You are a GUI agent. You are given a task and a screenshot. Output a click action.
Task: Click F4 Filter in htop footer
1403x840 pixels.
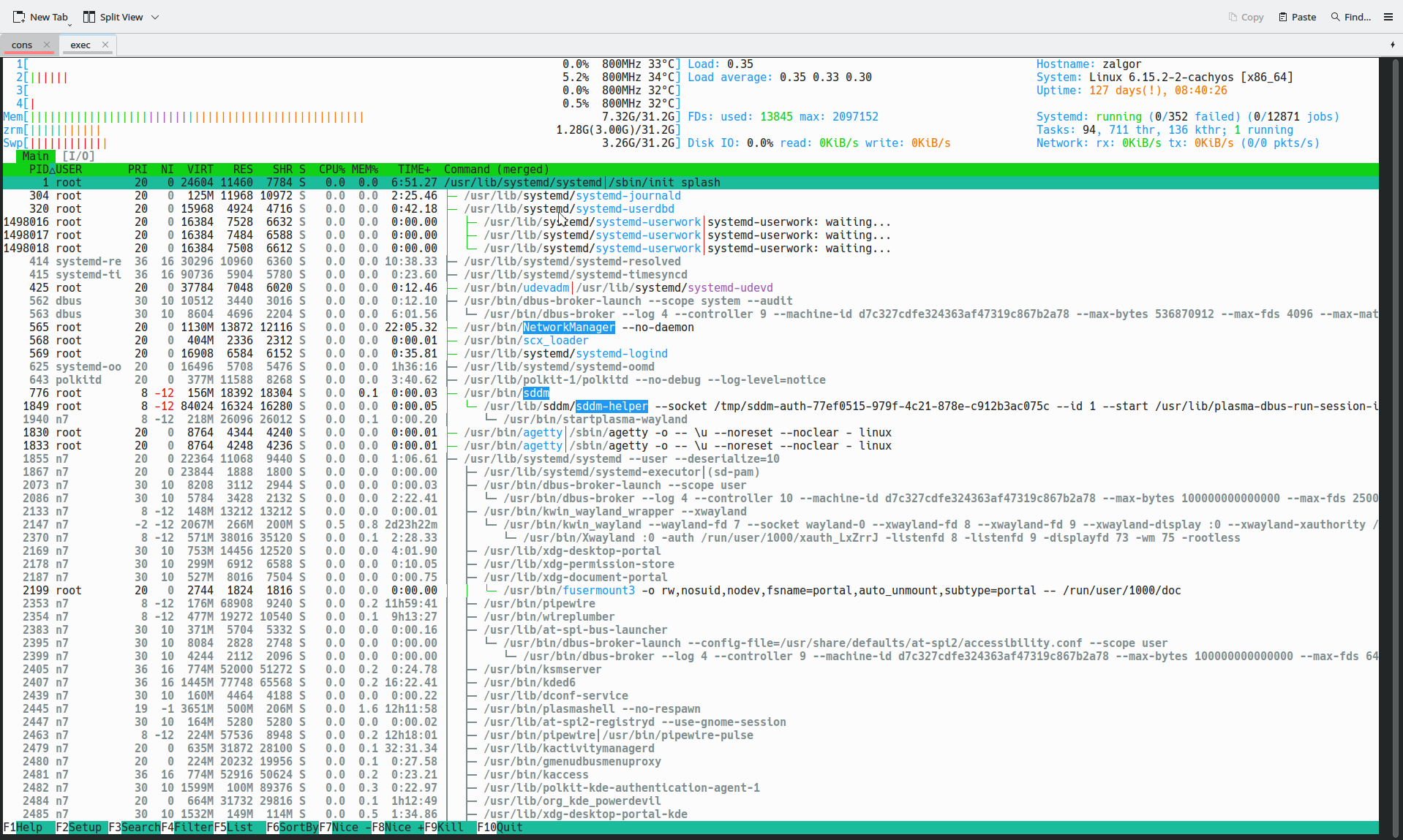pyautogui.click(x=187, y=828)
